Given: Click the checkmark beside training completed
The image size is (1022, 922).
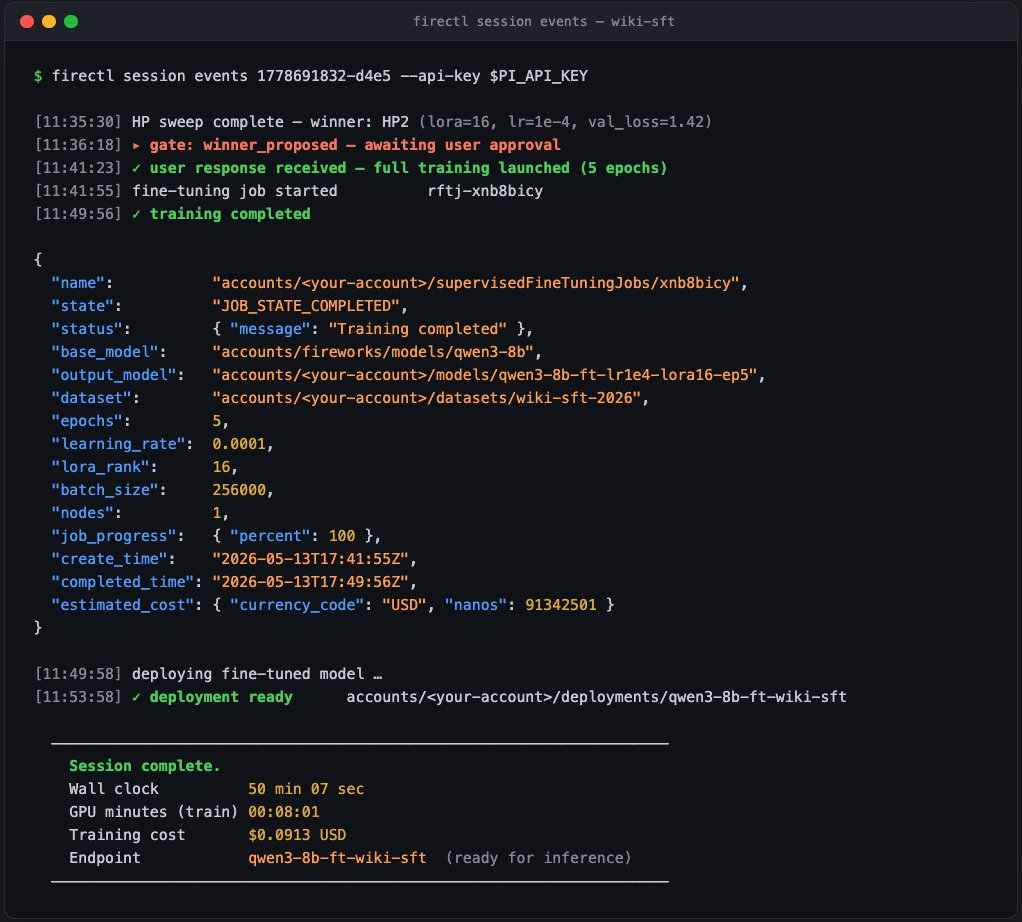Looking at the screenshot, I should (136, 214).
